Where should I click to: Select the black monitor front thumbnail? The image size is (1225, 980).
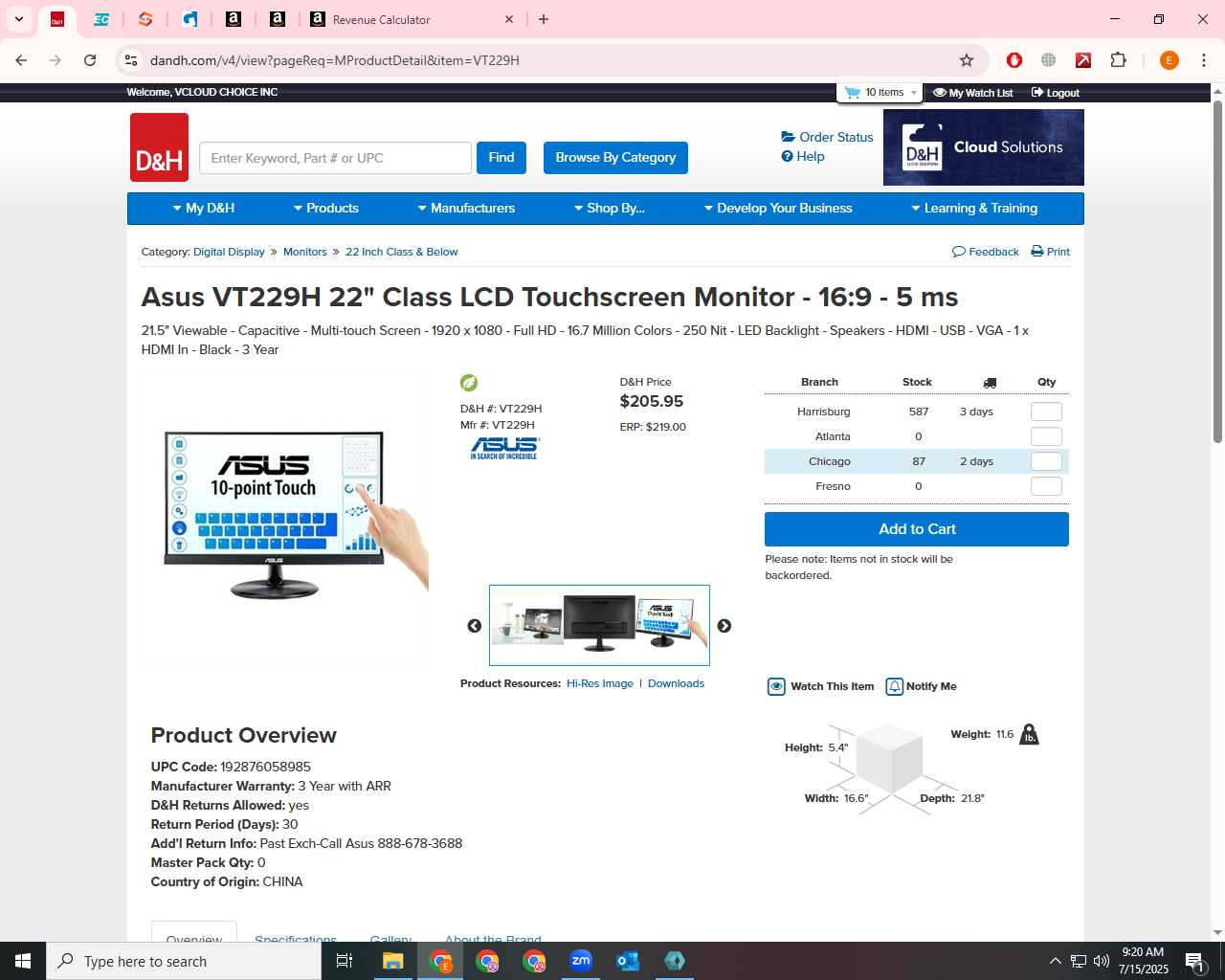point(600,623)
